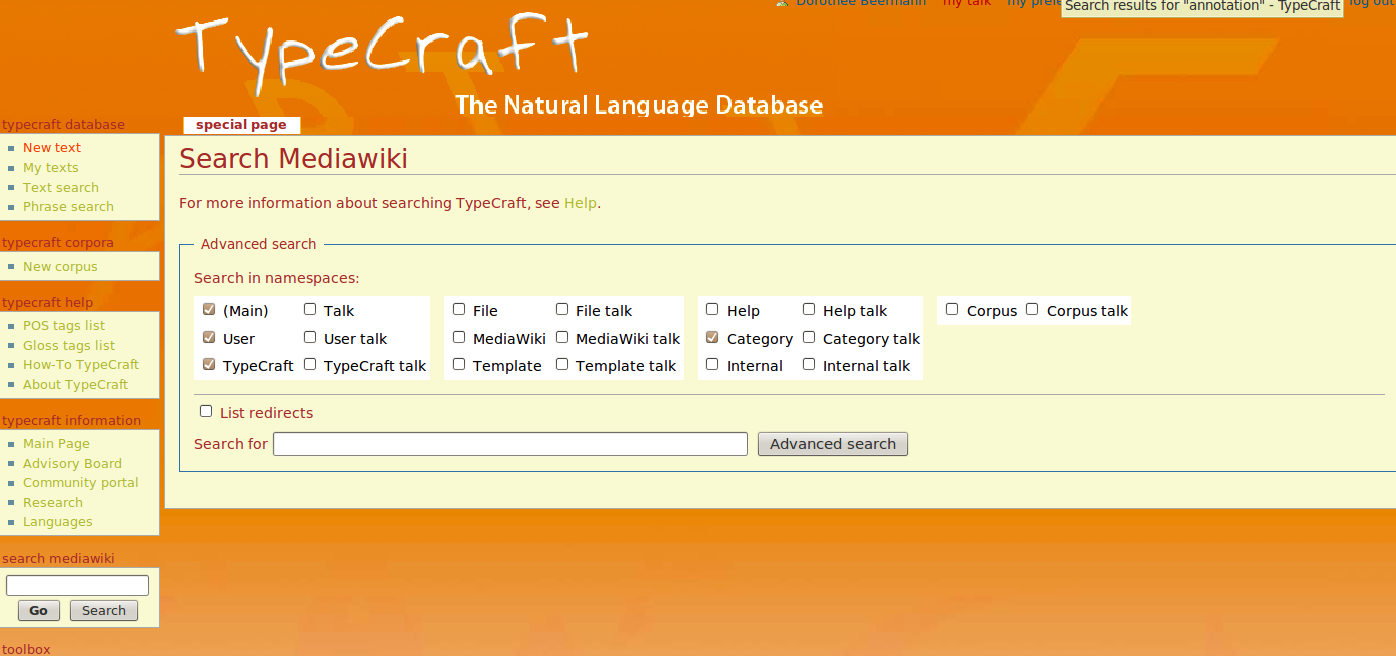
Task: Check the MediaWiki talk checkbox
Action: 562,338
